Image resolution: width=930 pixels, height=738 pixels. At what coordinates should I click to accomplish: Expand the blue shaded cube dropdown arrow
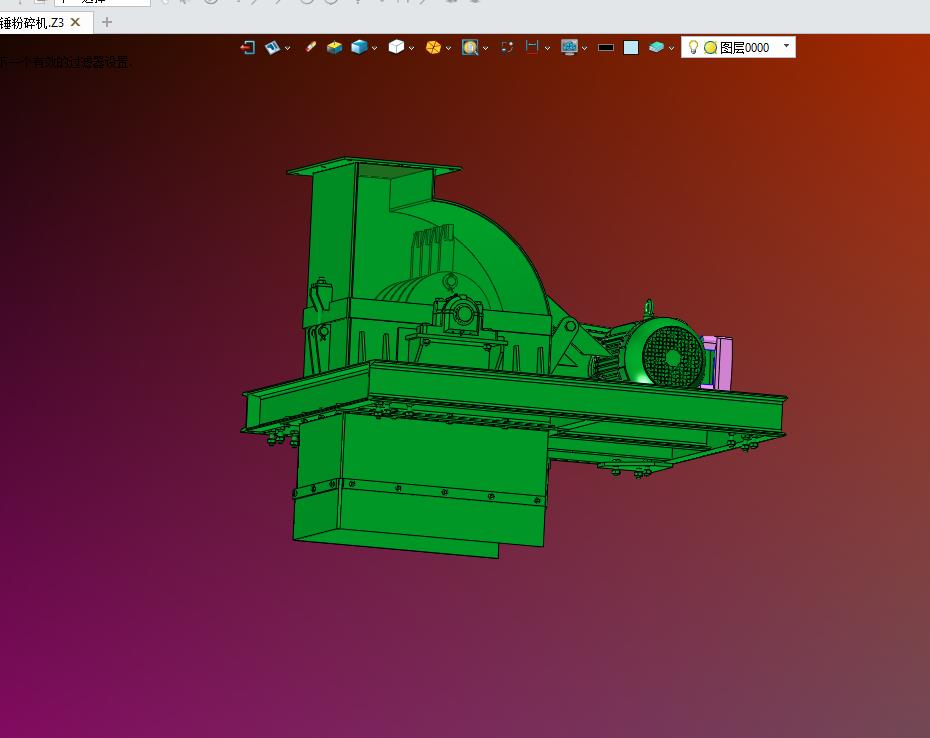(x=374, y=48)
